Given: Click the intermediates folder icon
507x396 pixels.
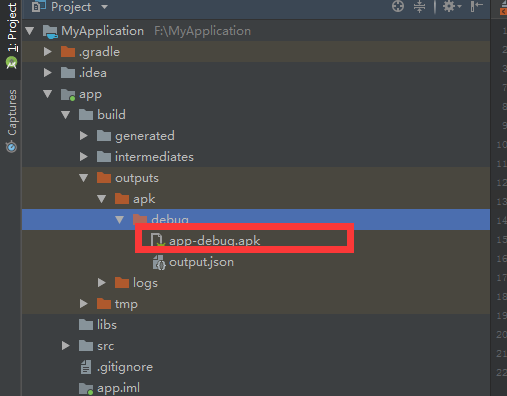Looking at the screenshot, I should (104, 157).
